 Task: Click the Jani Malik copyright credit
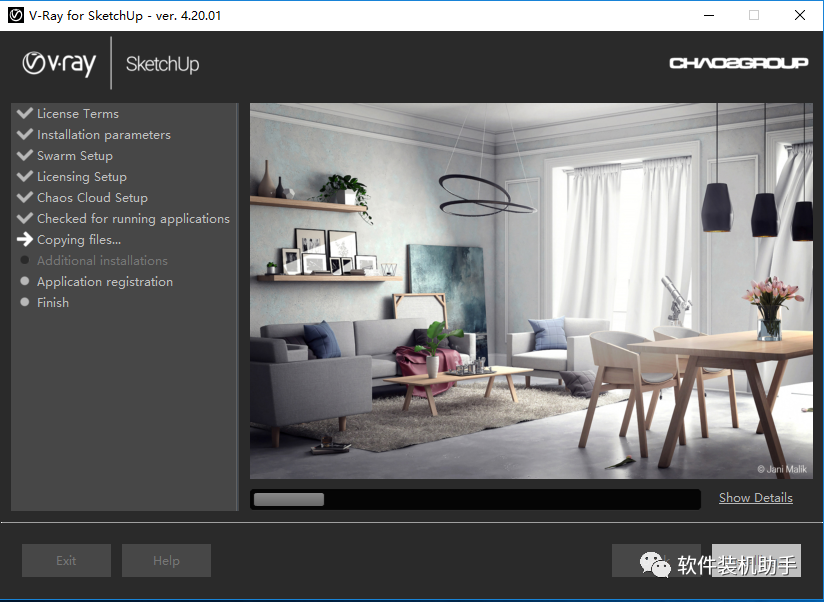(x=782, y=469)
